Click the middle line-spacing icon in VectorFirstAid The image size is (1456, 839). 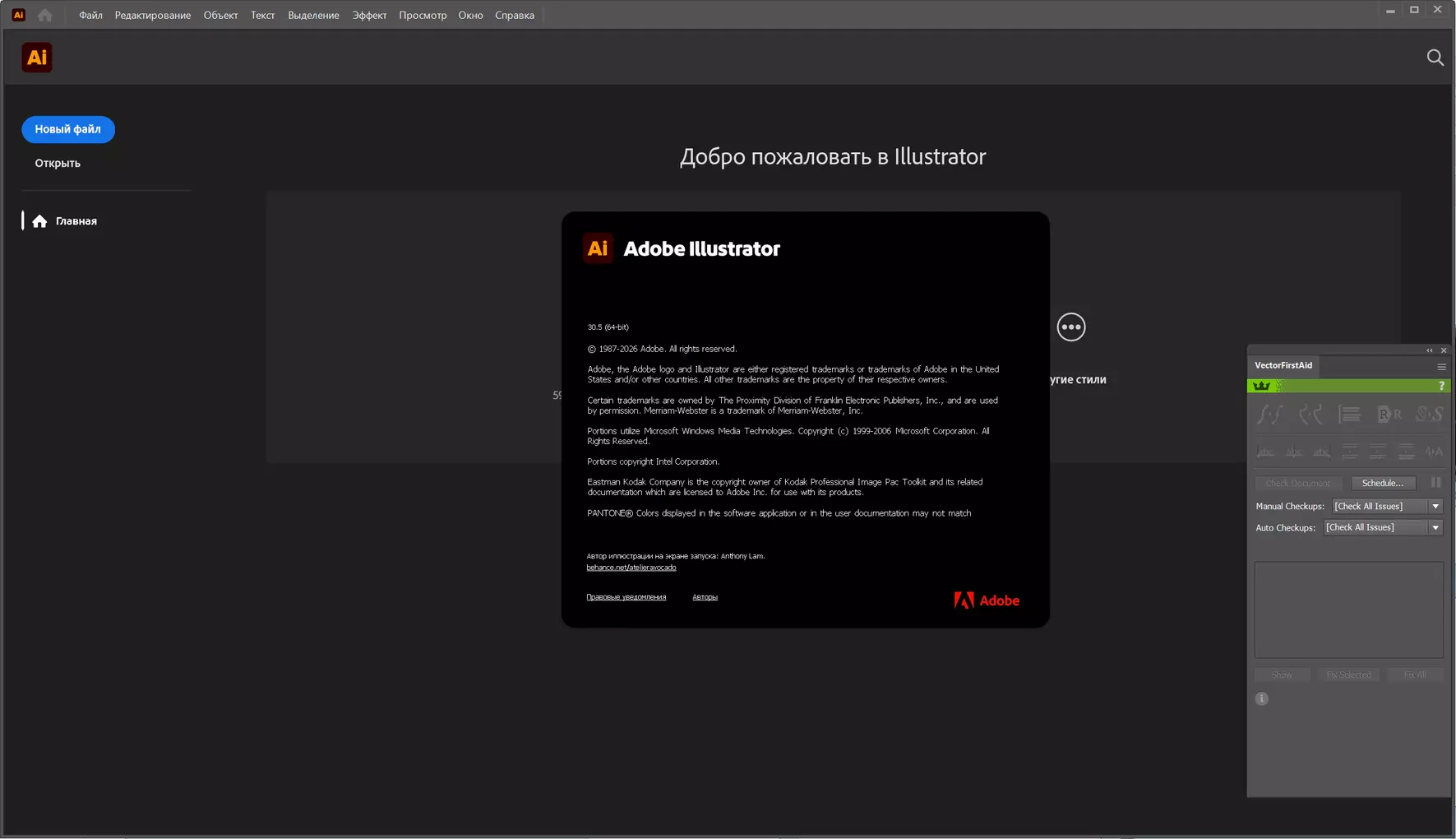coord(1378,452)
